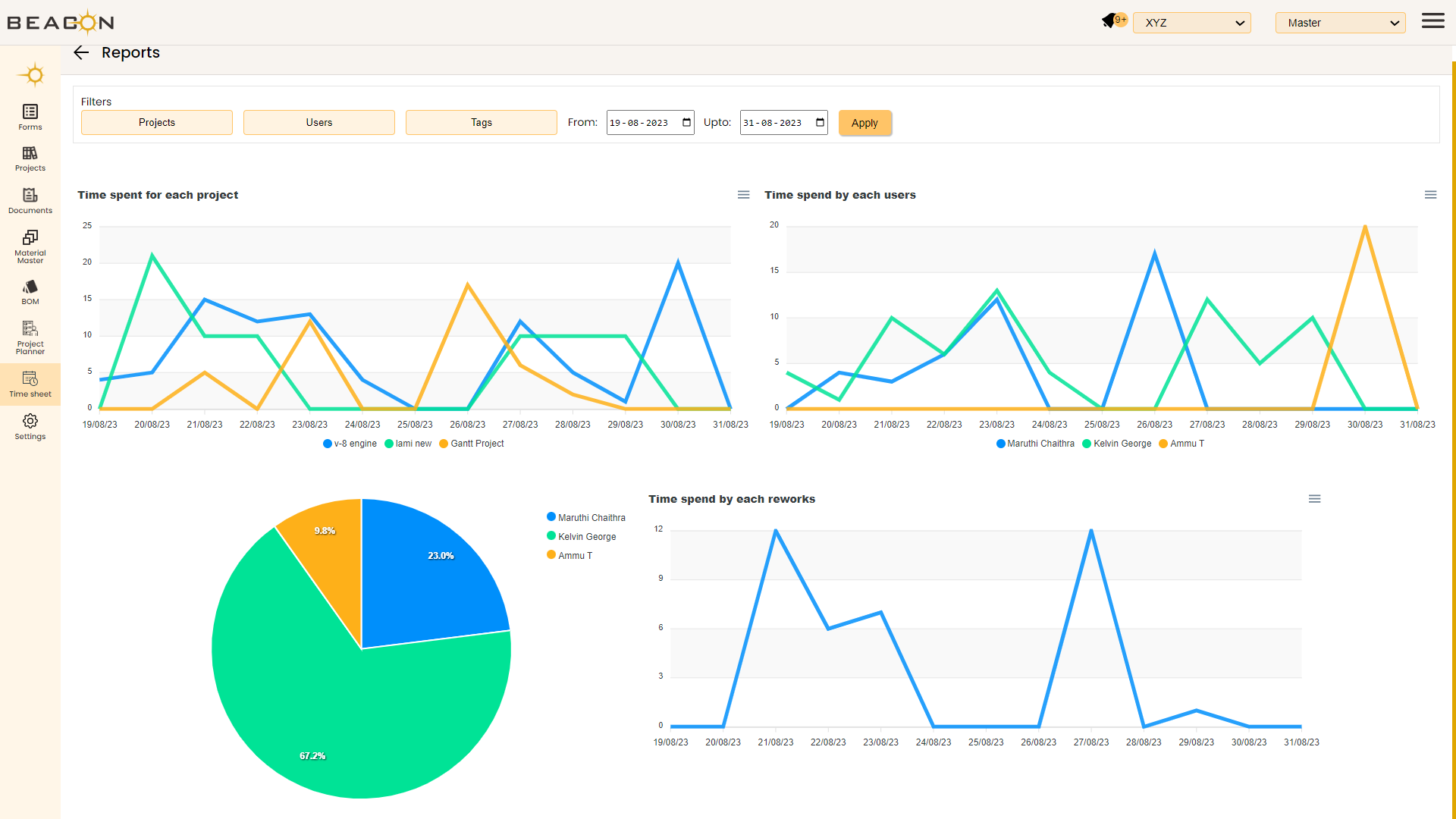Open the BOM module
Image resolution: width=1456 pixels, height=819 pixels.
click(30, 291)
